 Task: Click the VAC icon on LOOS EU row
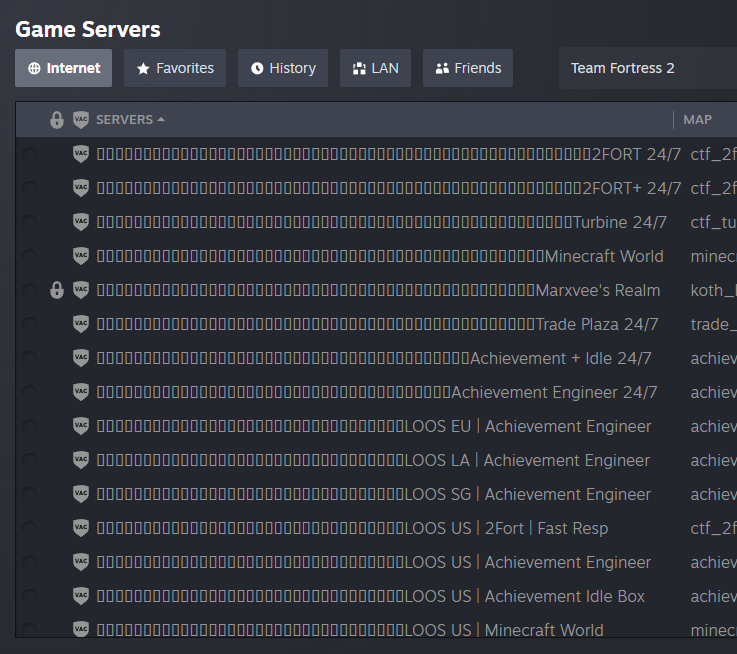[81, 426]
